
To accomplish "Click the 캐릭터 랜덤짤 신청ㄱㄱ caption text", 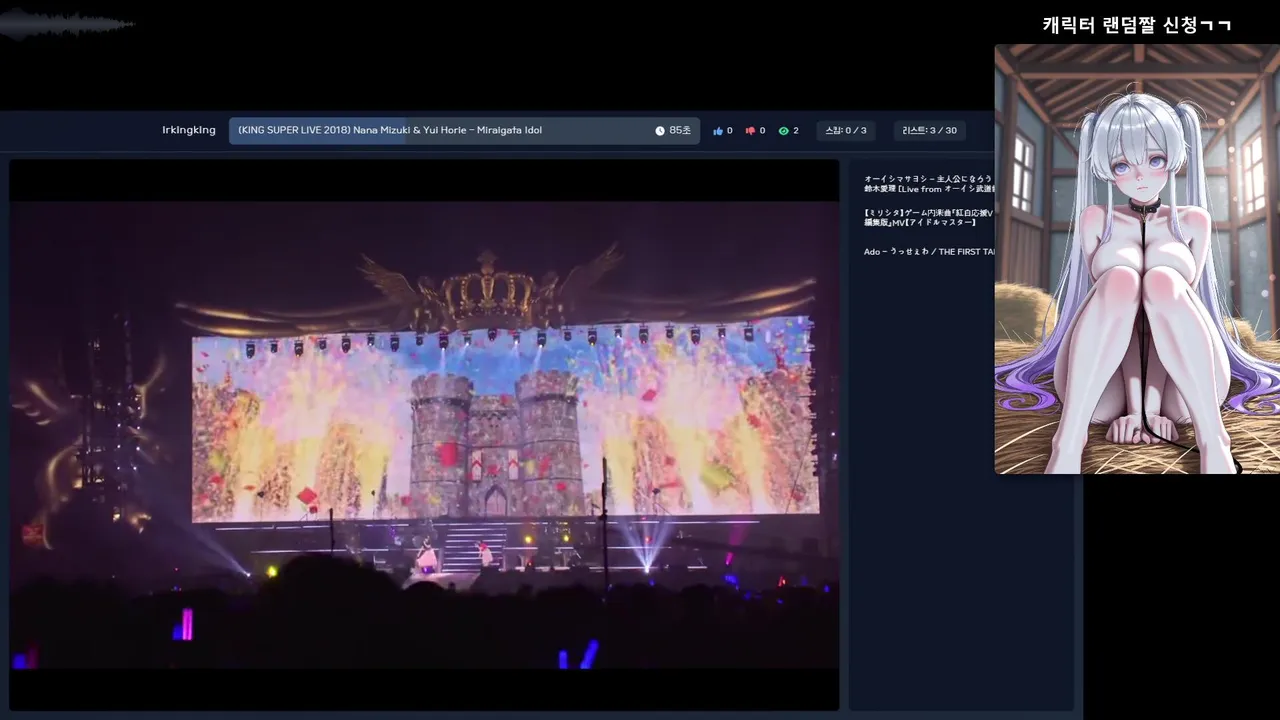I will [1137, 25].
